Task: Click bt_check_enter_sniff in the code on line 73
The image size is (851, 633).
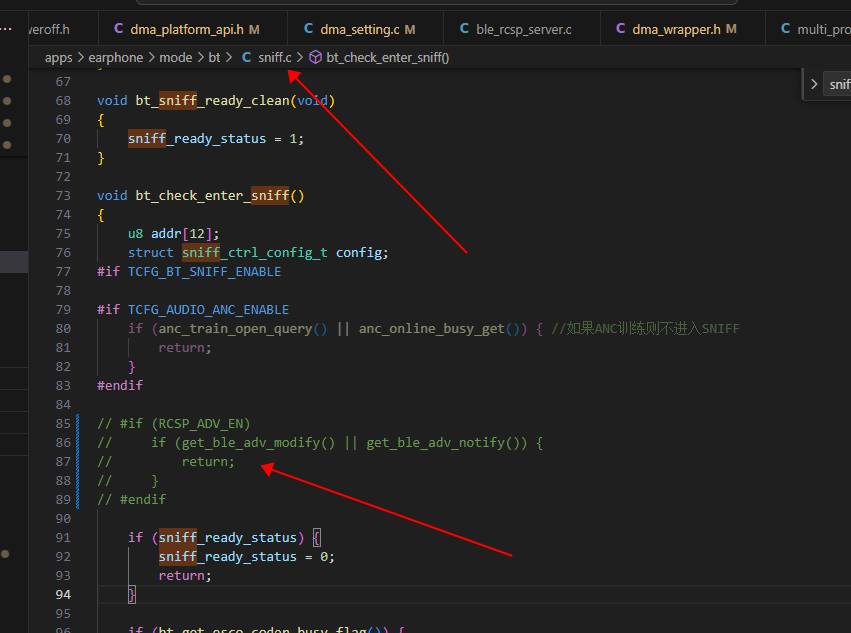Action: [x=212, y=195]
